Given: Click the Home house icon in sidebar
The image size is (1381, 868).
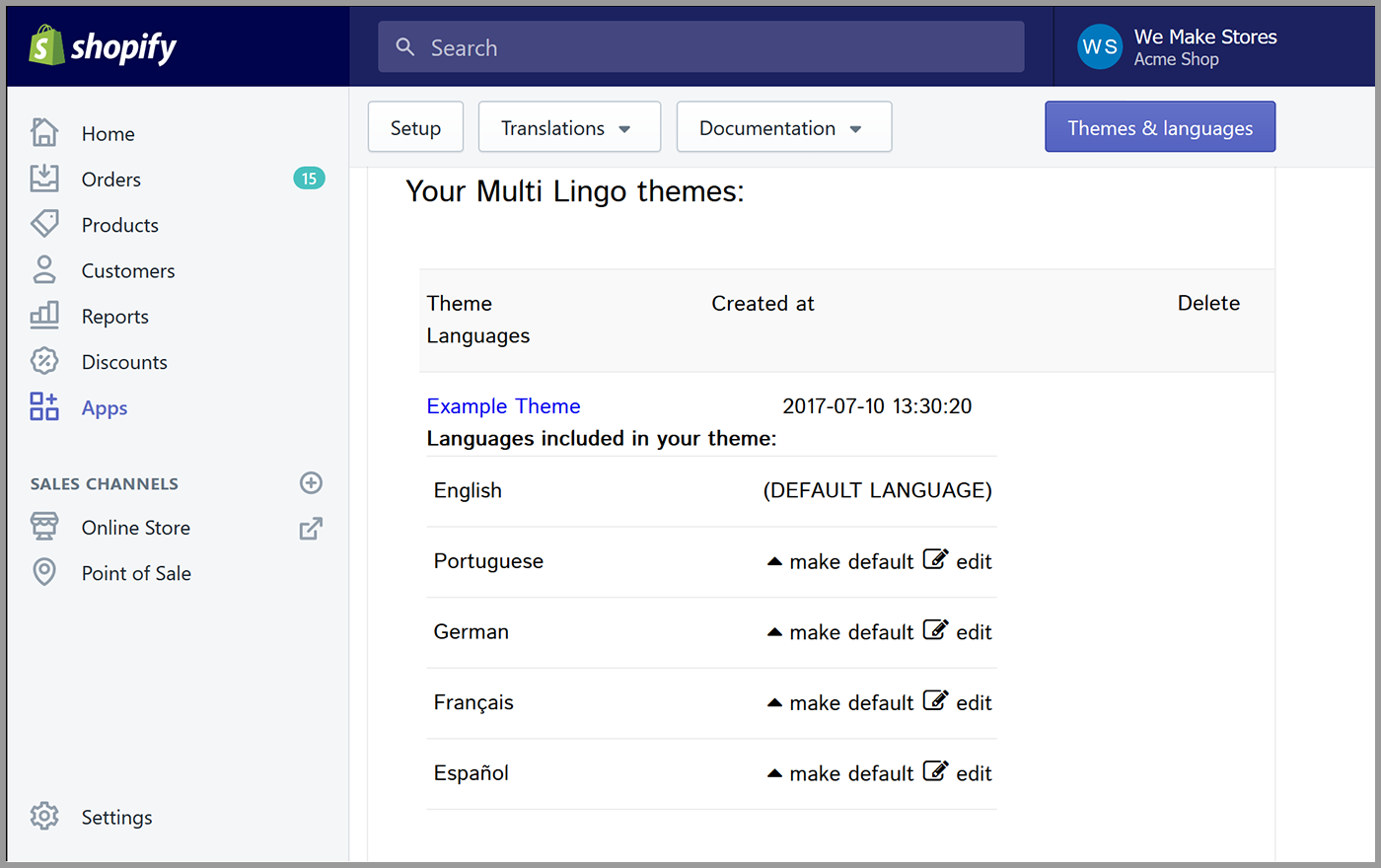Looking at the screenshot, I should point(44,132).
